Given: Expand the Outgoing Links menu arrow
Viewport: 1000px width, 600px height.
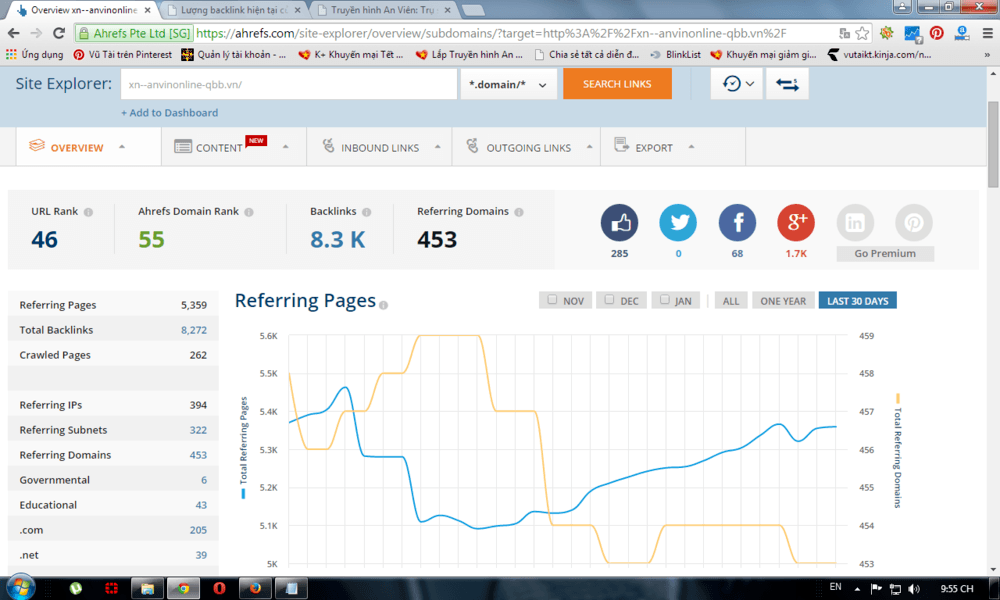Looking at the screenshot, I should [x=589, y=147].
